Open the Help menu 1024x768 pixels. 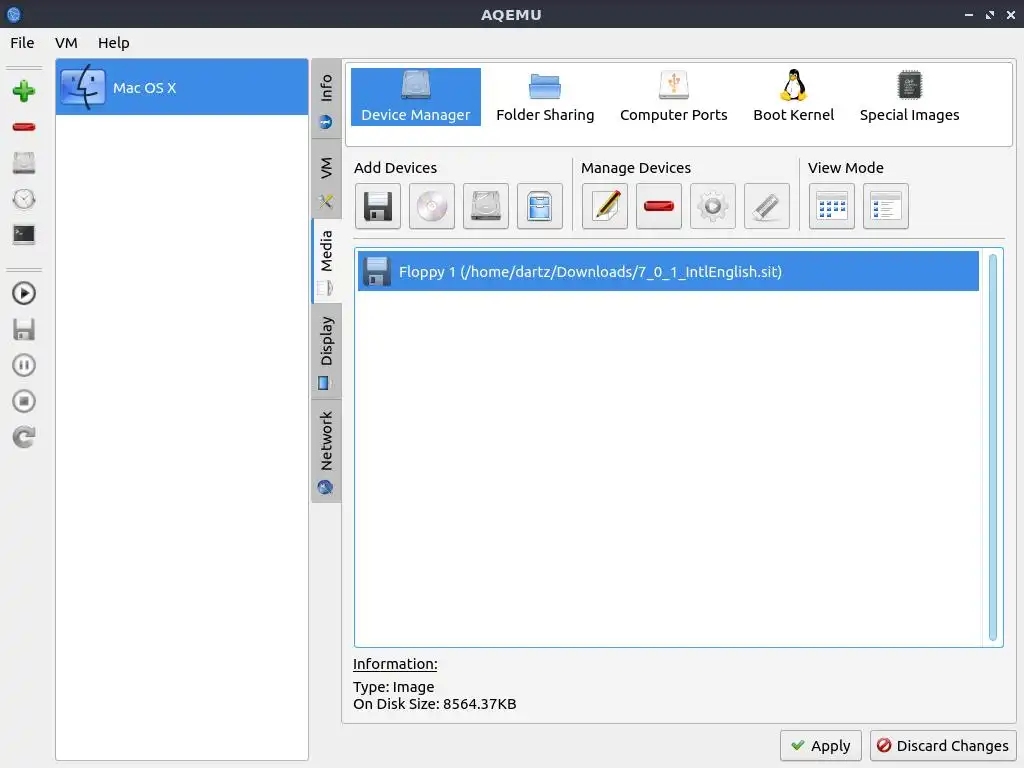(114, 42)
